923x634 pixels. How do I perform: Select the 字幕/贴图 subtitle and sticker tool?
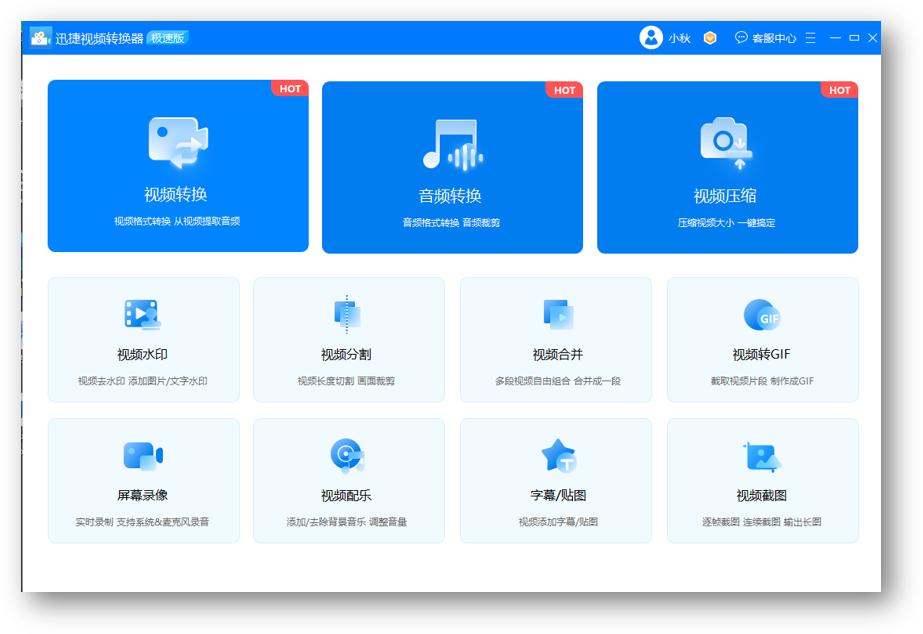[553, 455]
